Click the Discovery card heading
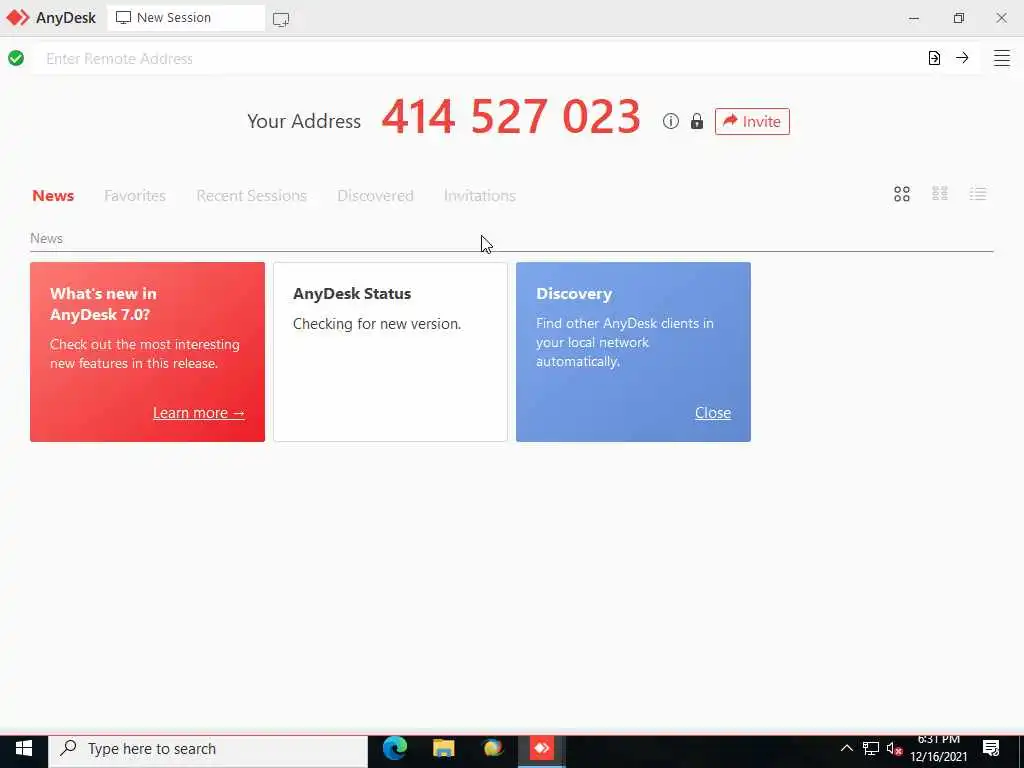Screen dimensions: 1024x768 (574, 294)
